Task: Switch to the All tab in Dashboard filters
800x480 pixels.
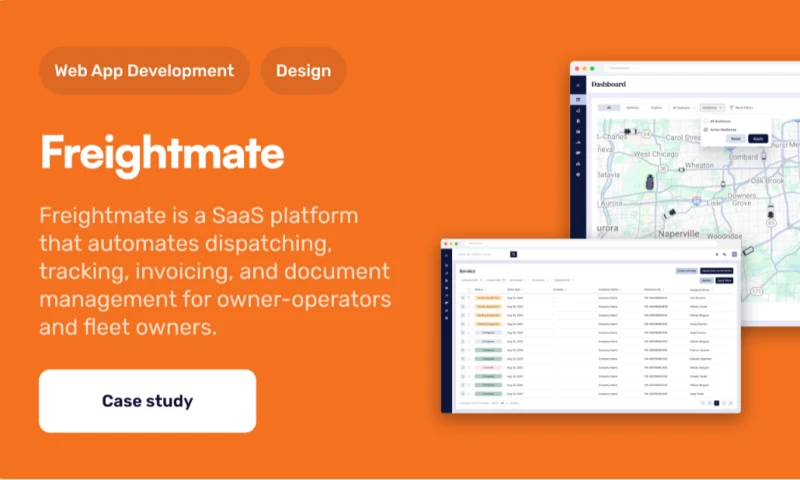Action: [609, 108]
